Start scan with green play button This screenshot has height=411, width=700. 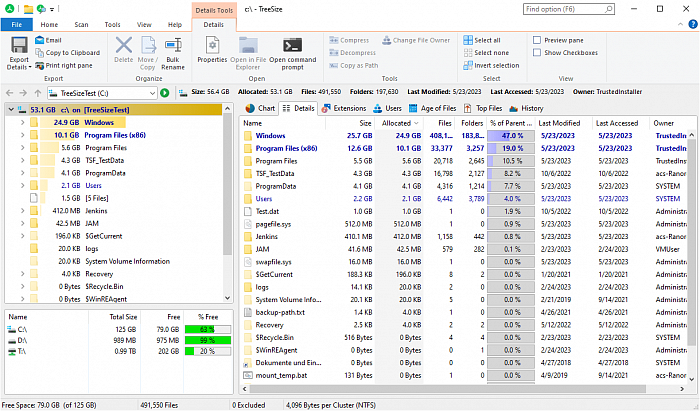click(165, 93)
